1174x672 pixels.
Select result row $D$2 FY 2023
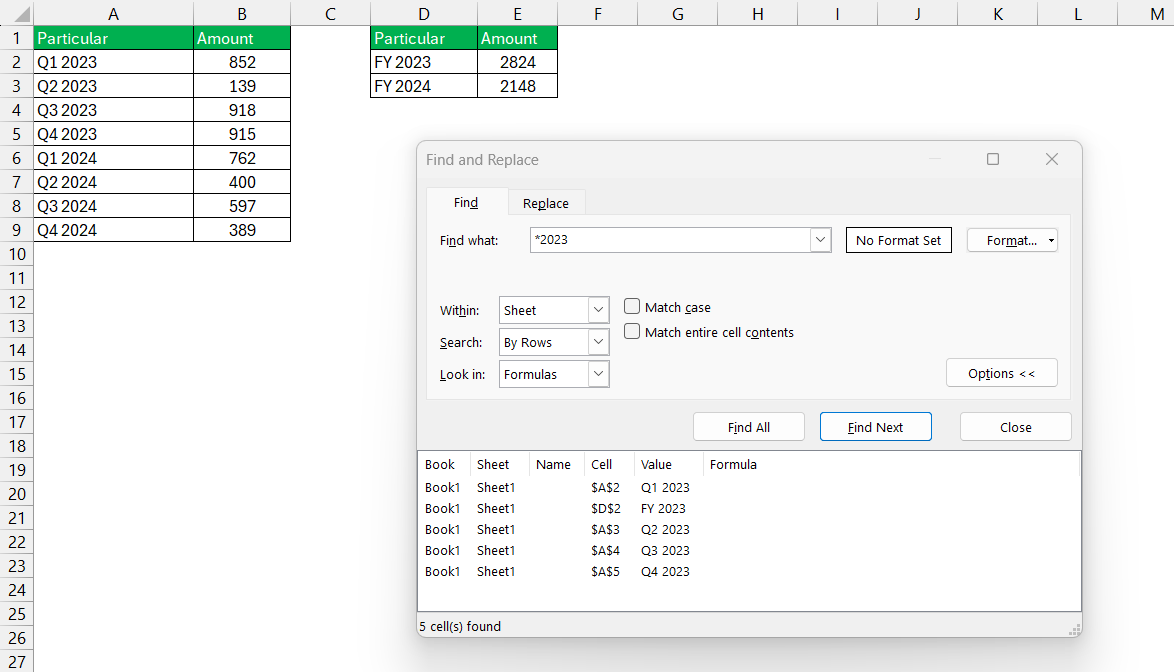[x=749, y=508]
